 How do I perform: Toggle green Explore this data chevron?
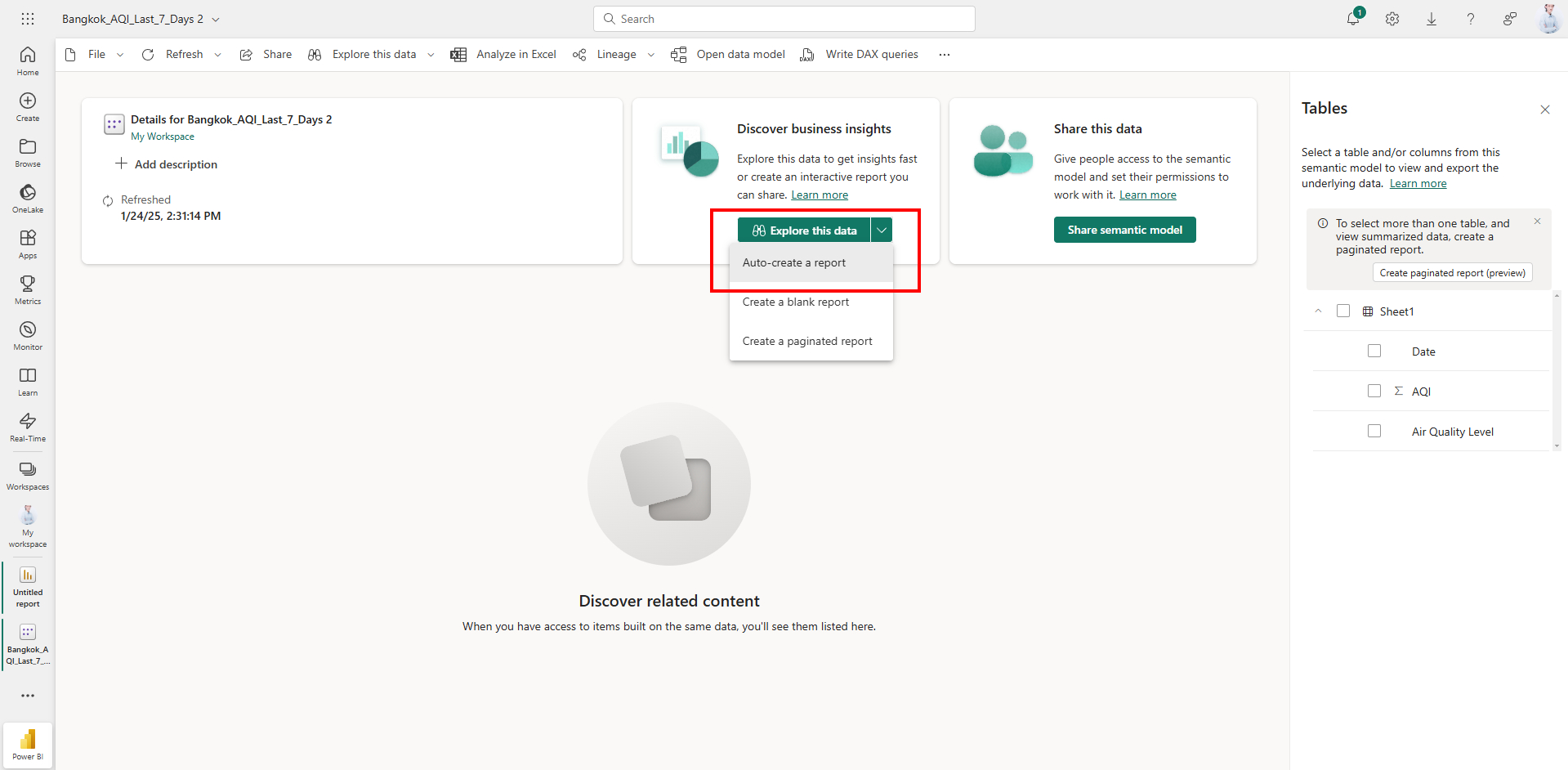coord(882,231)
